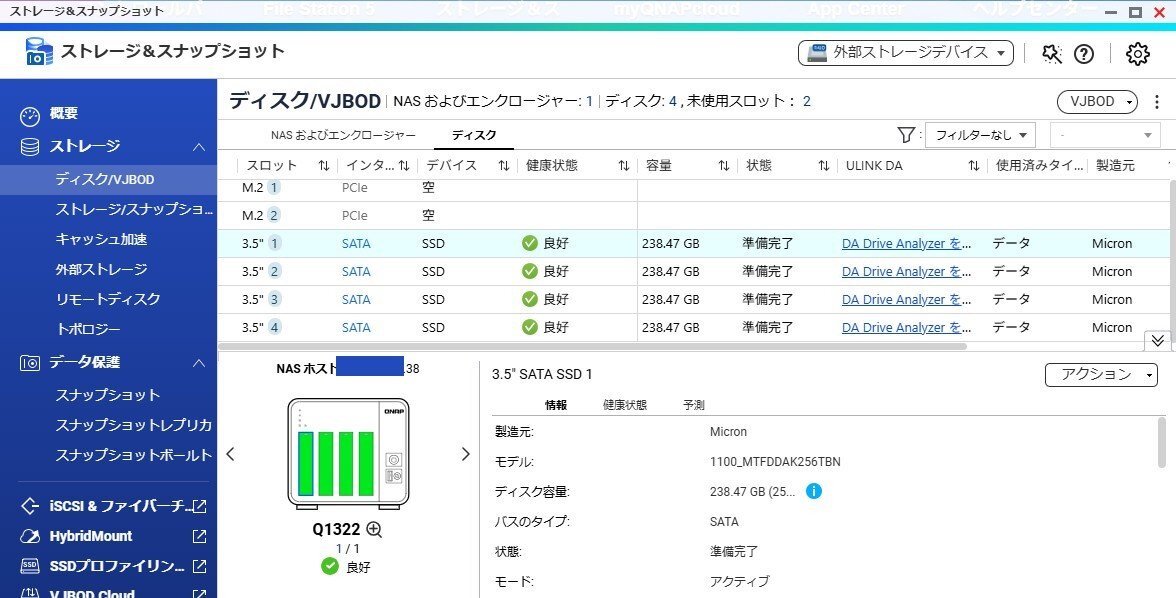Open the settings gear icon
Screen dimensions: 1176x598
click(1136, 53)
